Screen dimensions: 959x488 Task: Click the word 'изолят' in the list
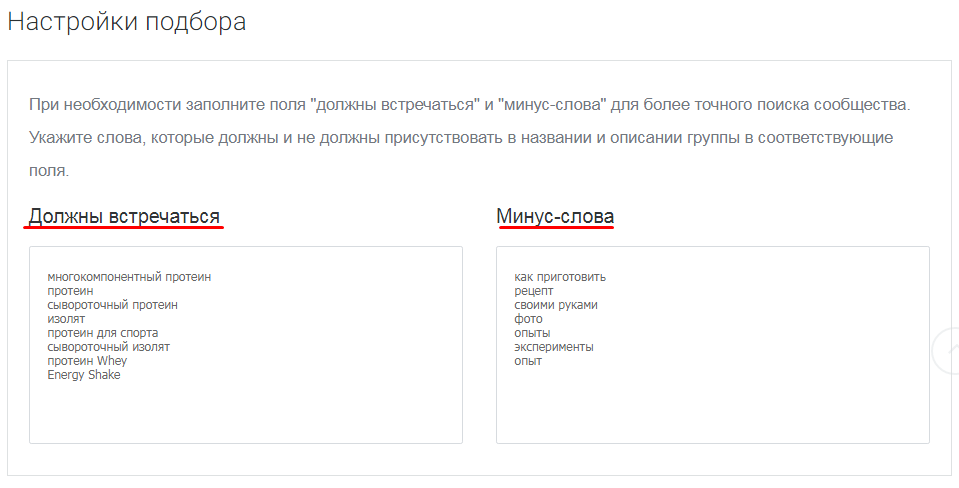click(x=66, y=319)
